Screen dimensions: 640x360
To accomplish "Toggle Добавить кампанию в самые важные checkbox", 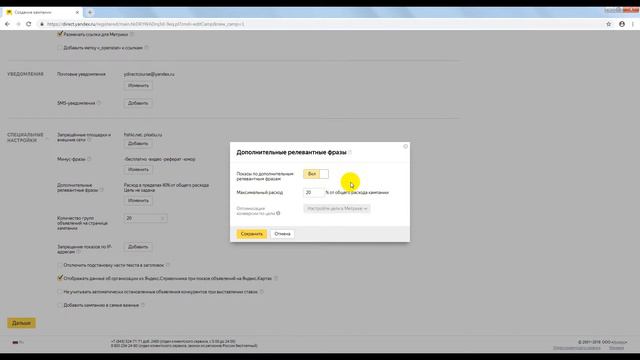I will click(x=60, y=305).
